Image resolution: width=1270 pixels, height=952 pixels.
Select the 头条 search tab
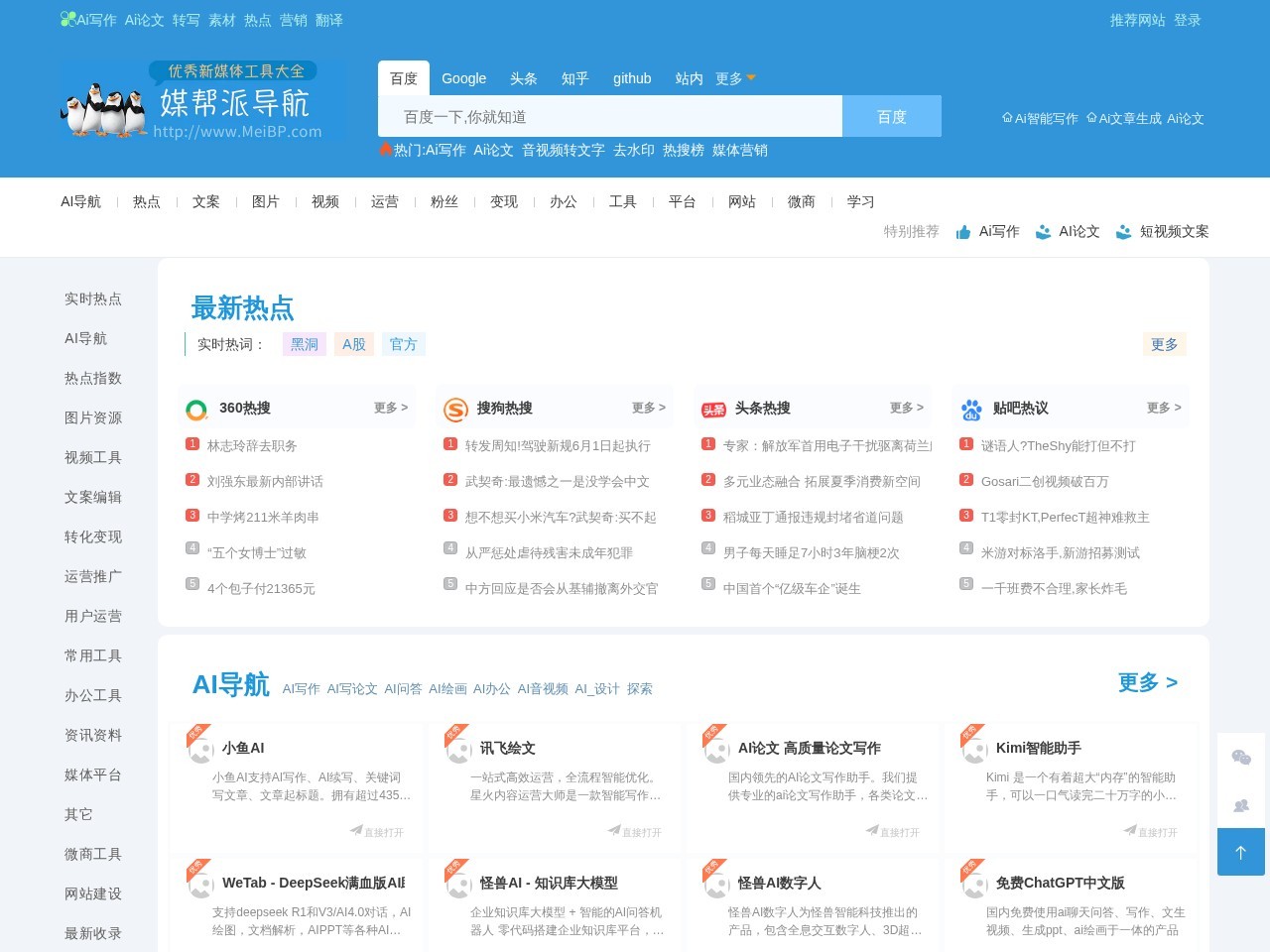(x=524, y=78)
